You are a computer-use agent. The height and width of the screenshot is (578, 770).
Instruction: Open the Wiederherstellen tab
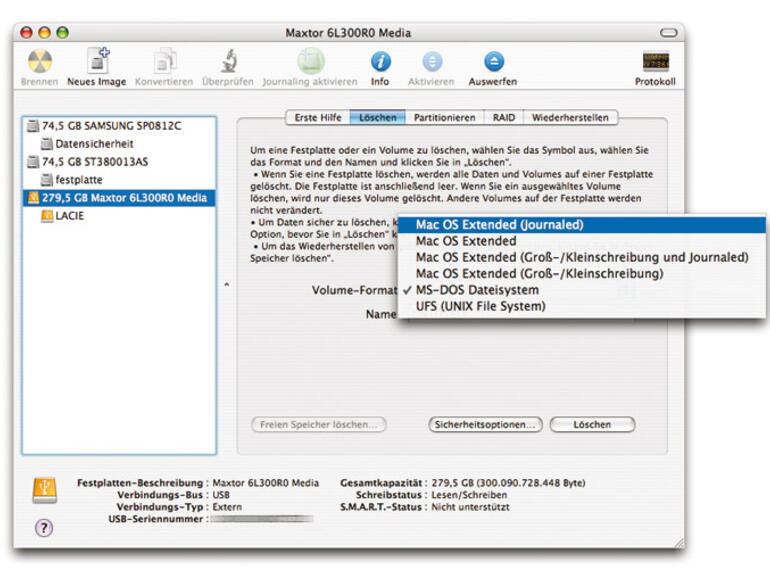tap(570, 117)
